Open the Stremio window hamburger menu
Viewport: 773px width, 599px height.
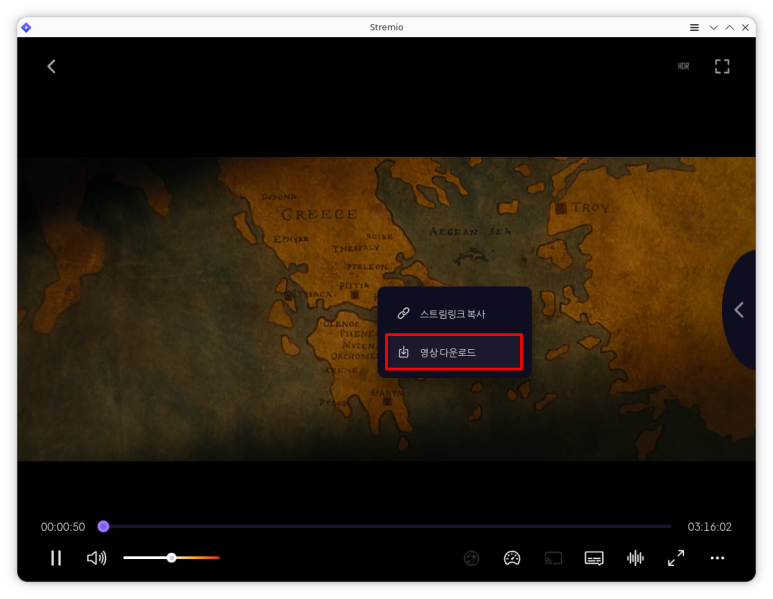click(694, 28)
